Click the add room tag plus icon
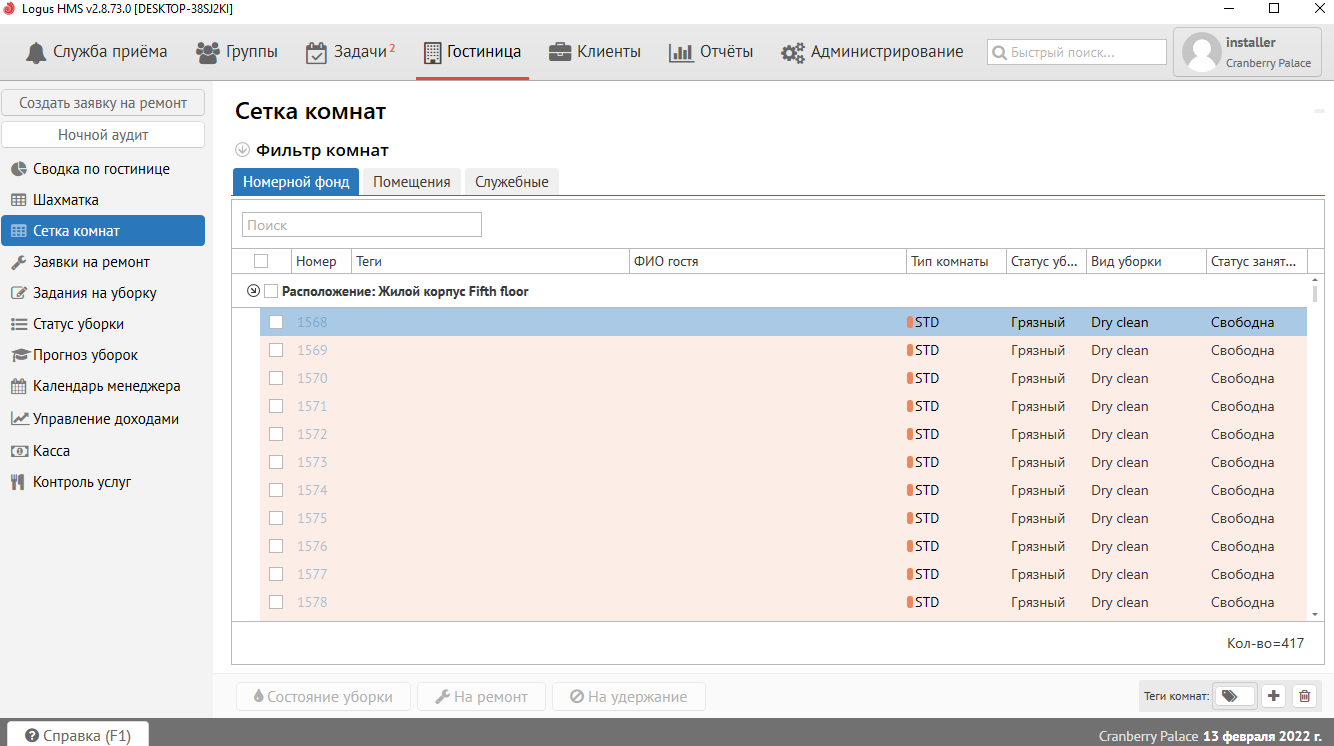 [1273, 696]
